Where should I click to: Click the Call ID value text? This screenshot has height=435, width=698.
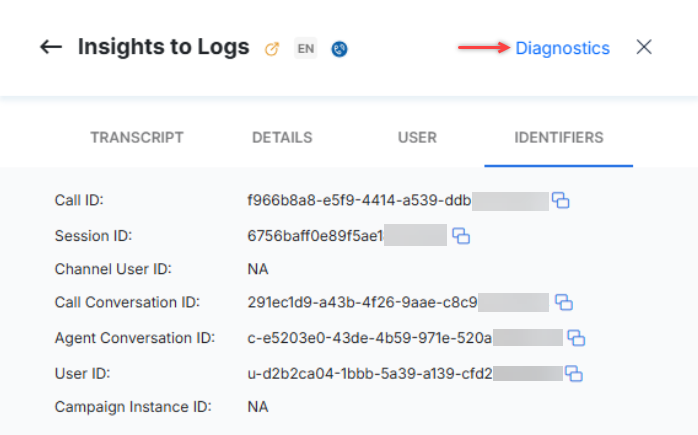pyautogui.click(x=359, y=201)
